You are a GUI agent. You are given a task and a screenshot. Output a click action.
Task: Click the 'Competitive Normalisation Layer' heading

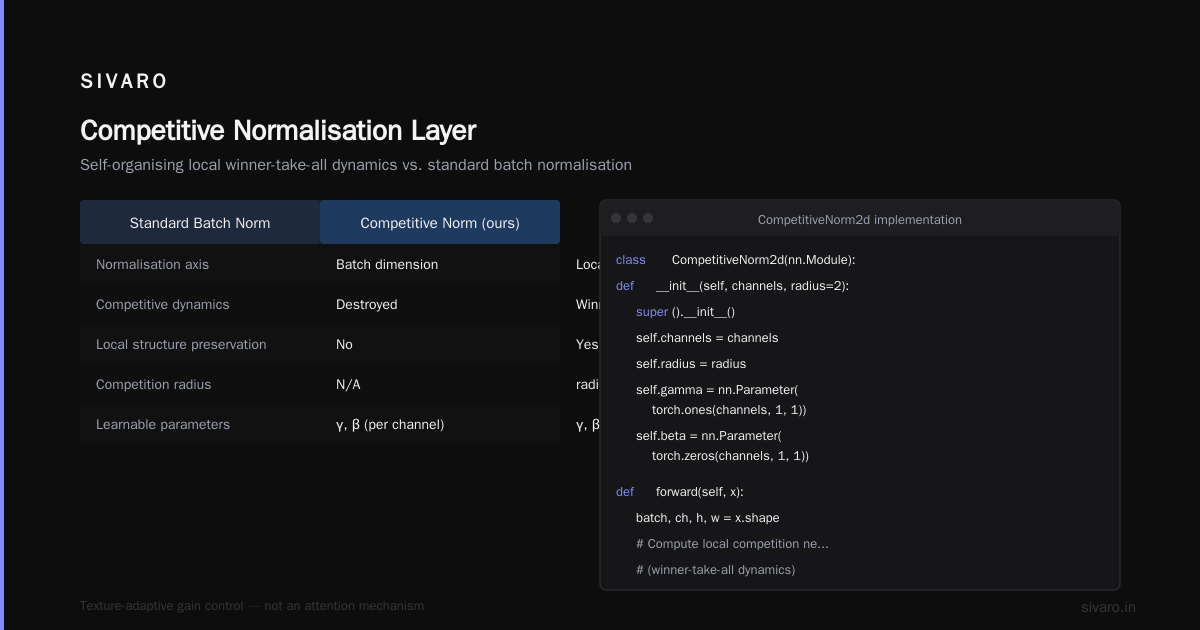pos(278,131)
